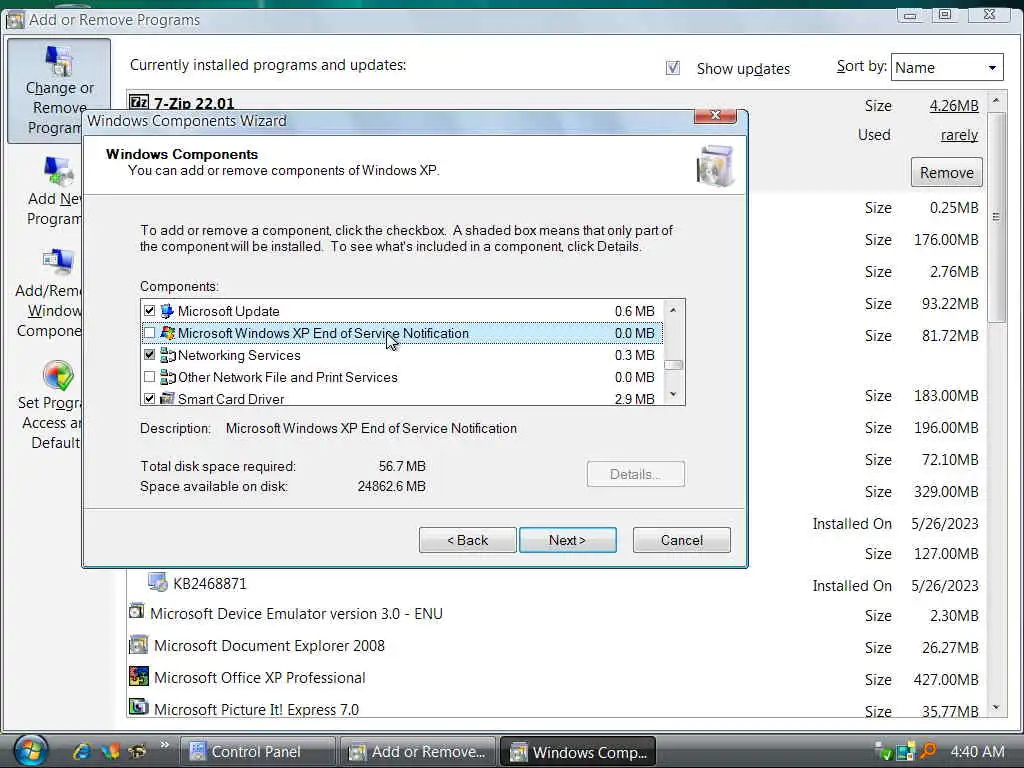Viewport: 1024px width, 768px height.
Task: Switch to Windows Components Wizard taskbar button
Action: pos(578,752)
